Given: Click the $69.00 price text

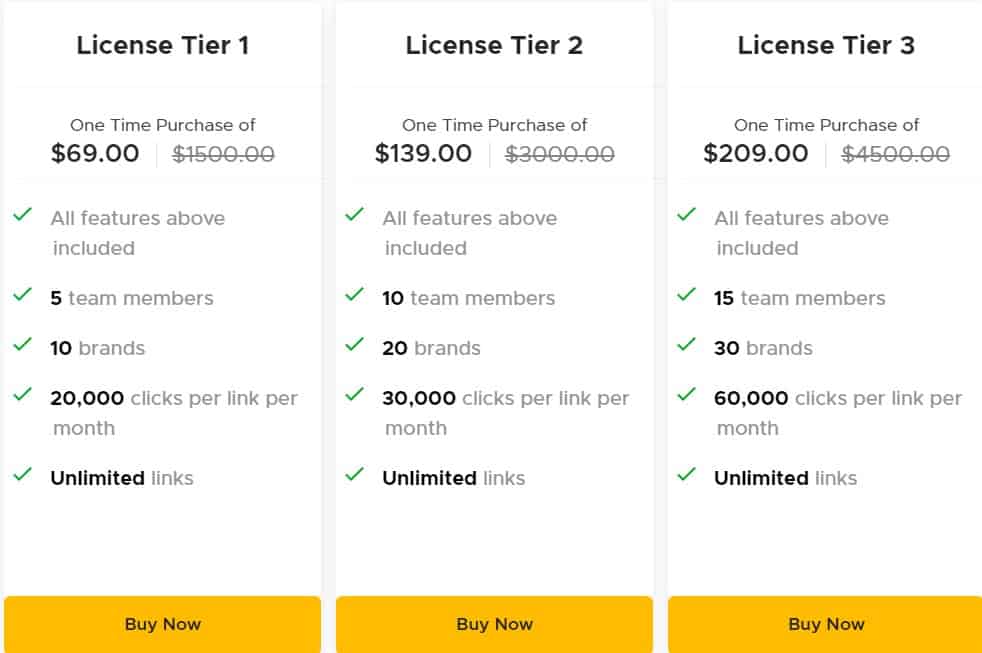Looking at the screenshot, I should coord(95,154).
